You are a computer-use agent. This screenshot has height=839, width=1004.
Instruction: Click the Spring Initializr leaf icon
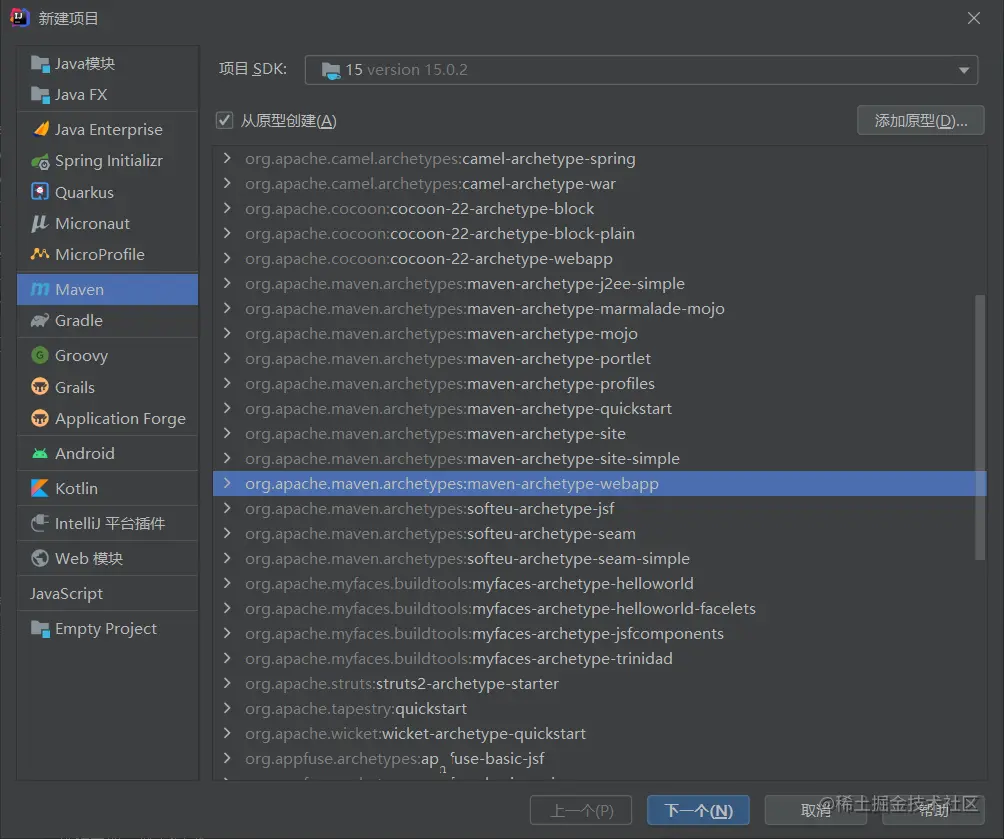point(40,161)
